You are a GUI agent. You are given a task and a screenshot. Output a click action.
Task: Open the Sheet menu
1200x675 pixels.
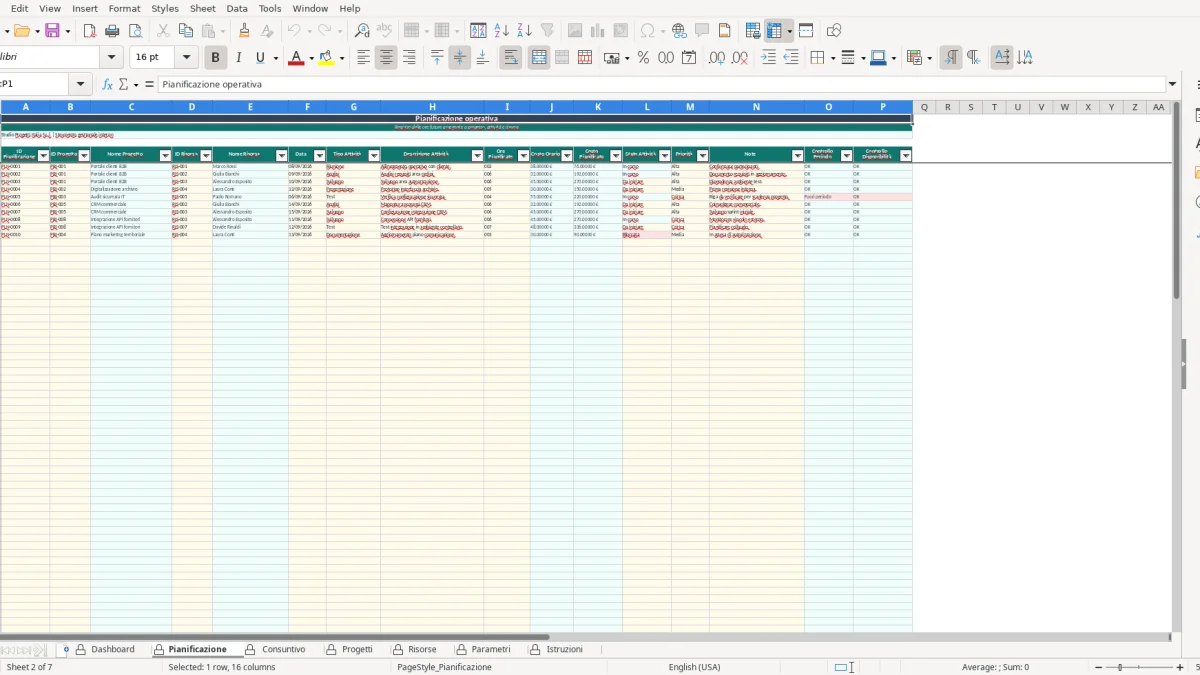click(x=202, y=8)
